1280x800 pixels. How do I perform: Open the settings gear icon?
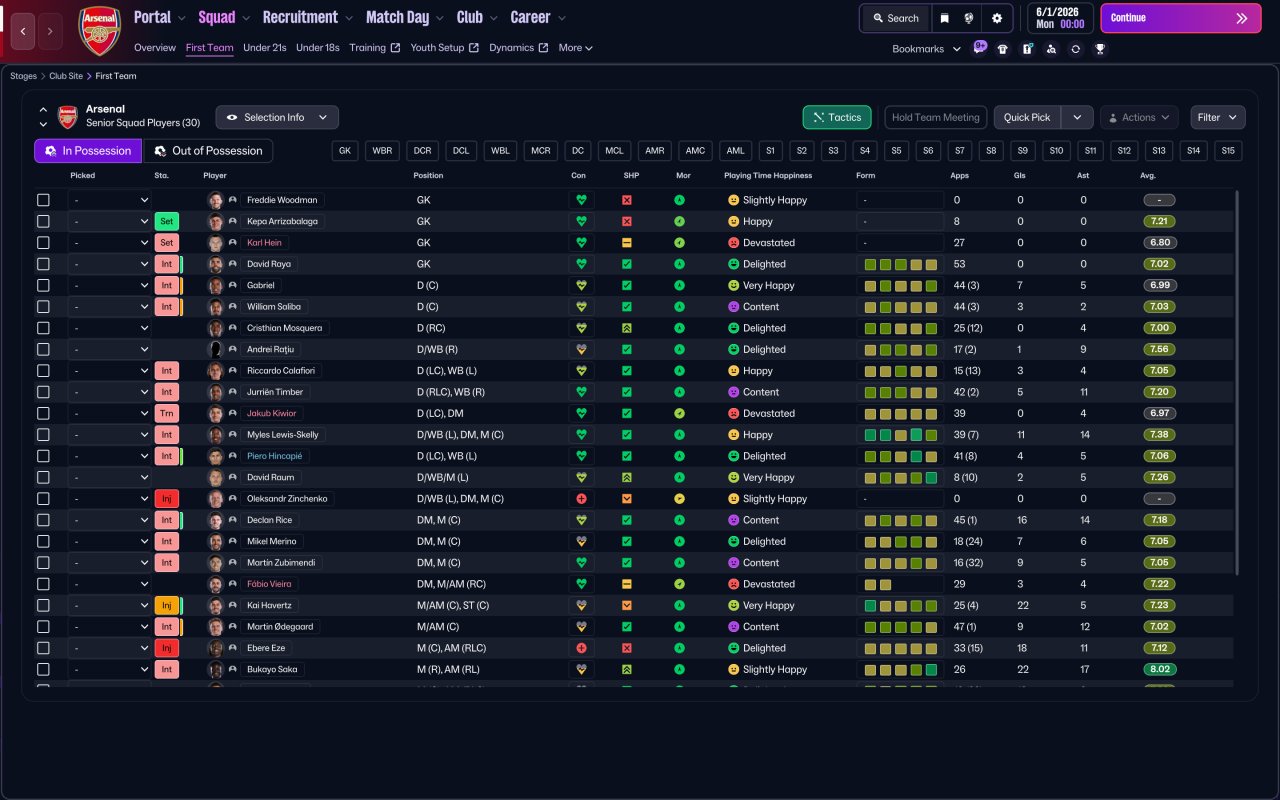pos(997,18)
